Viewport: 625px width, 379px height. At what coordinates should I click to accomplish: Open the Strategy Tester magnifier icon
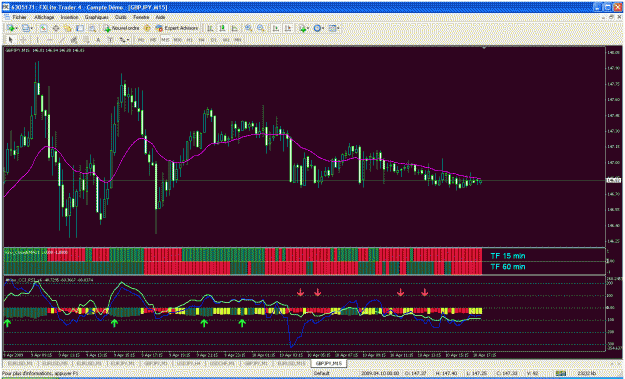92,28
